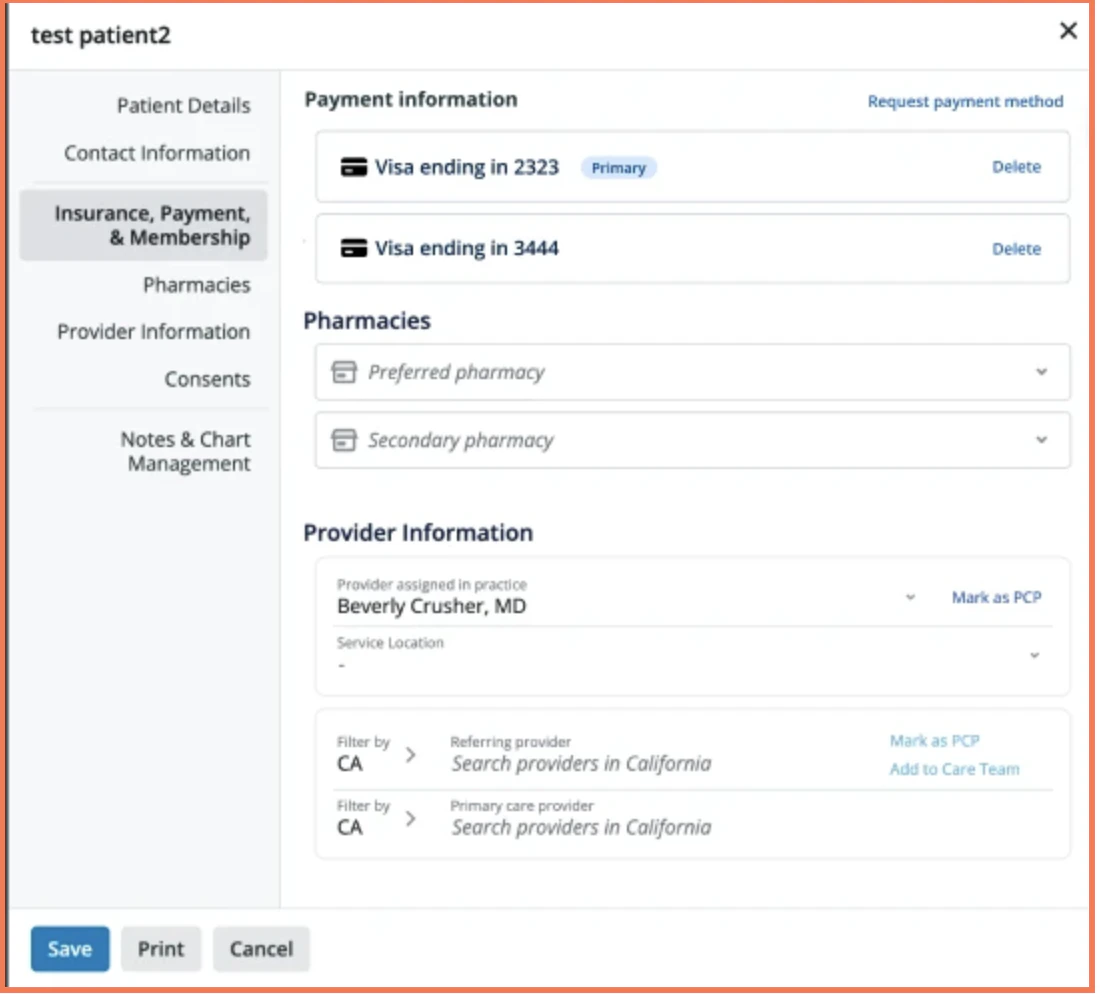Delete the Visa ending in 3444
The width and height of the screenshot is (1100, 994).
point(1016,249)
